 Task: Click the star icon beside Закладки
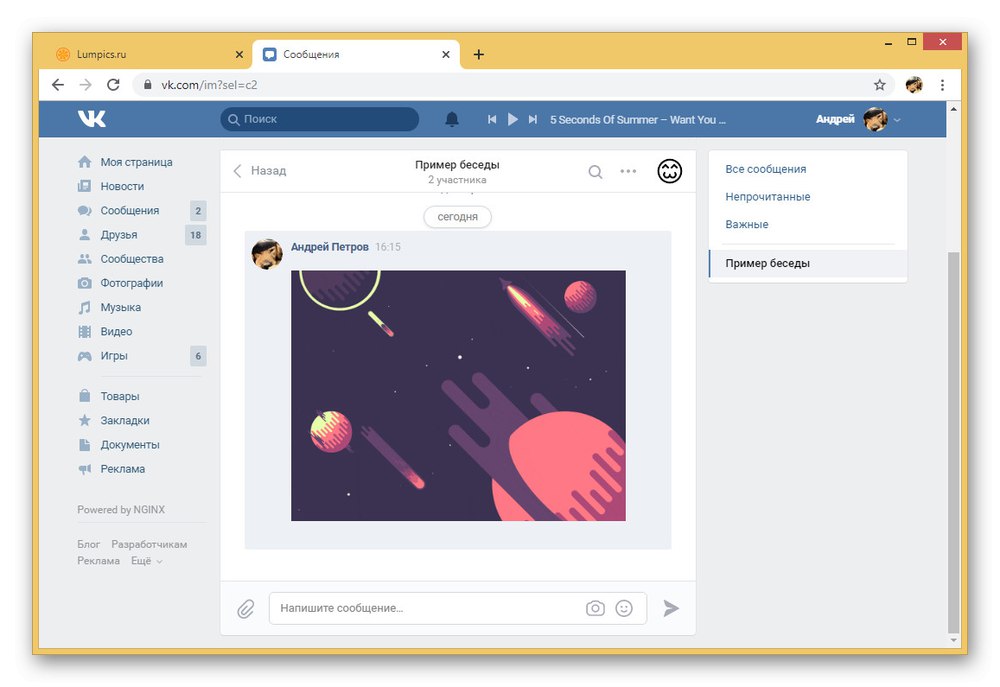click(84, 420)
